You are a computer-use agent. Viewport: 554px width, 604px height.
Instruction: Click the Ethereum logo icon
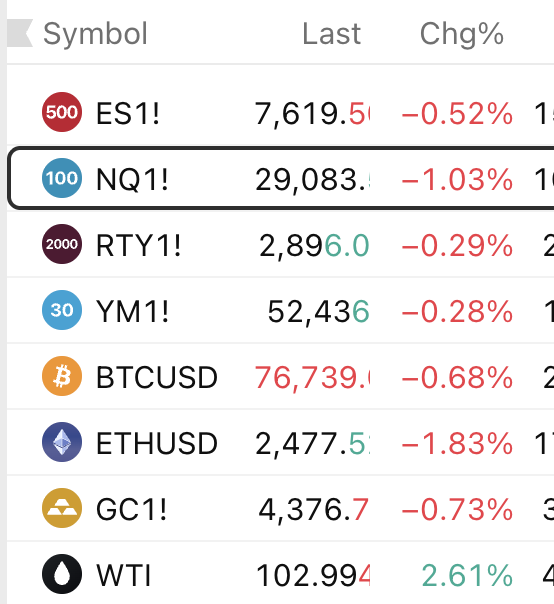point(62,442)
